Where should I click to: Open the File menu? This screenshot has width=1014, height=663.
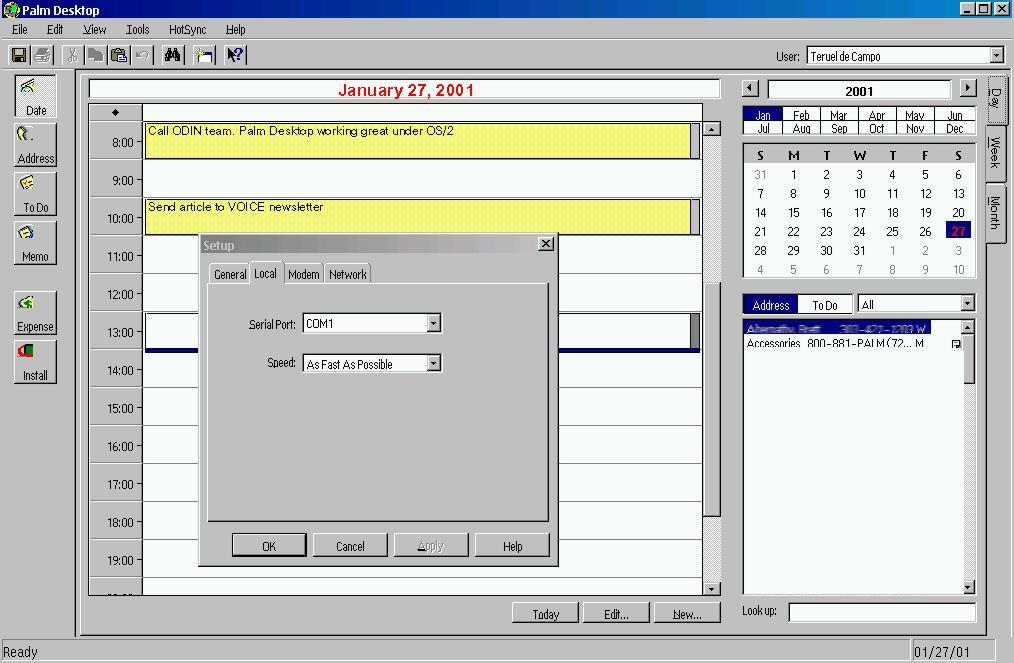point(19,30)
